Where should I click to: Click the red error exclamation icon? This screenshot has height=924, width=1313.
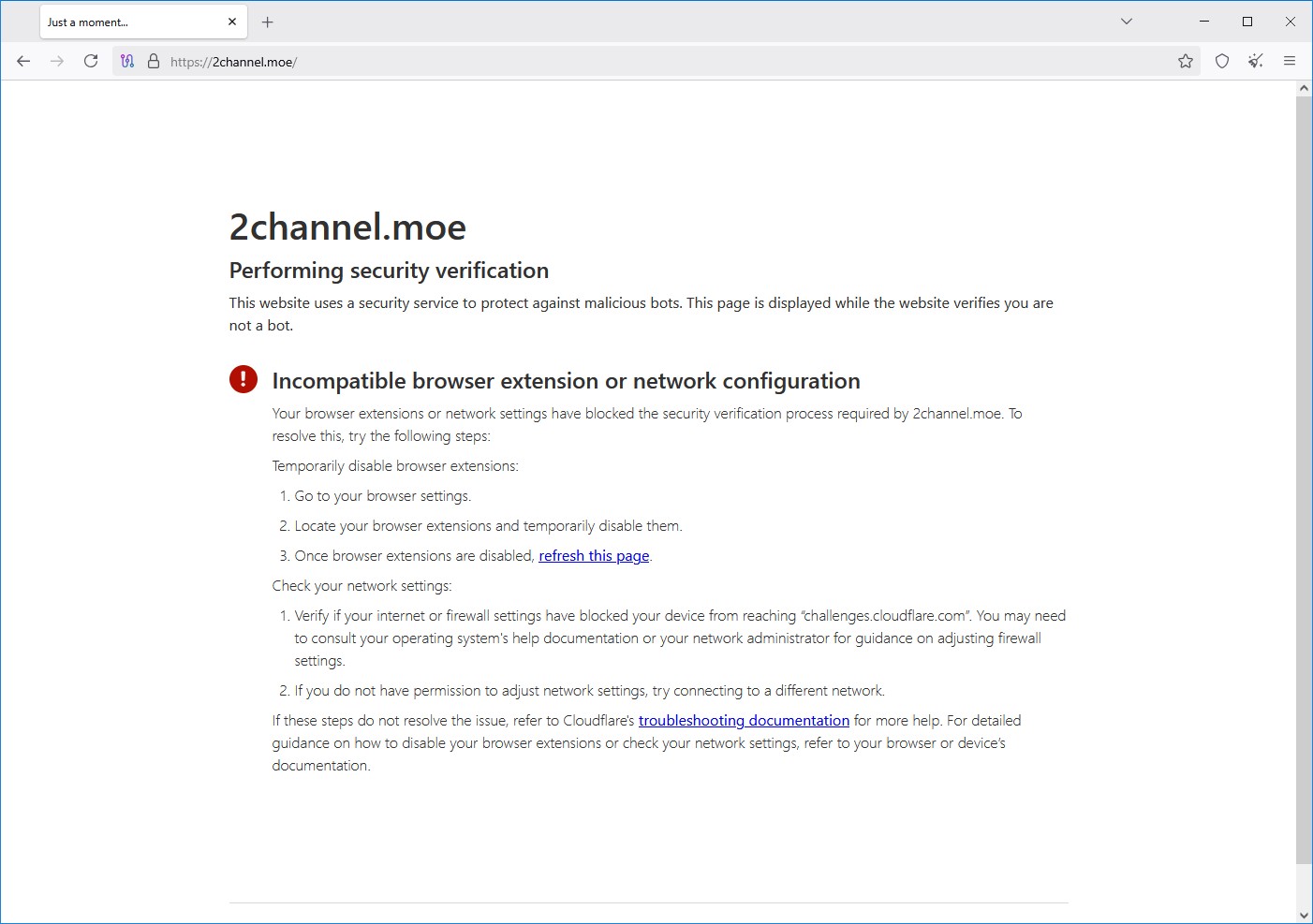point(243,379)
